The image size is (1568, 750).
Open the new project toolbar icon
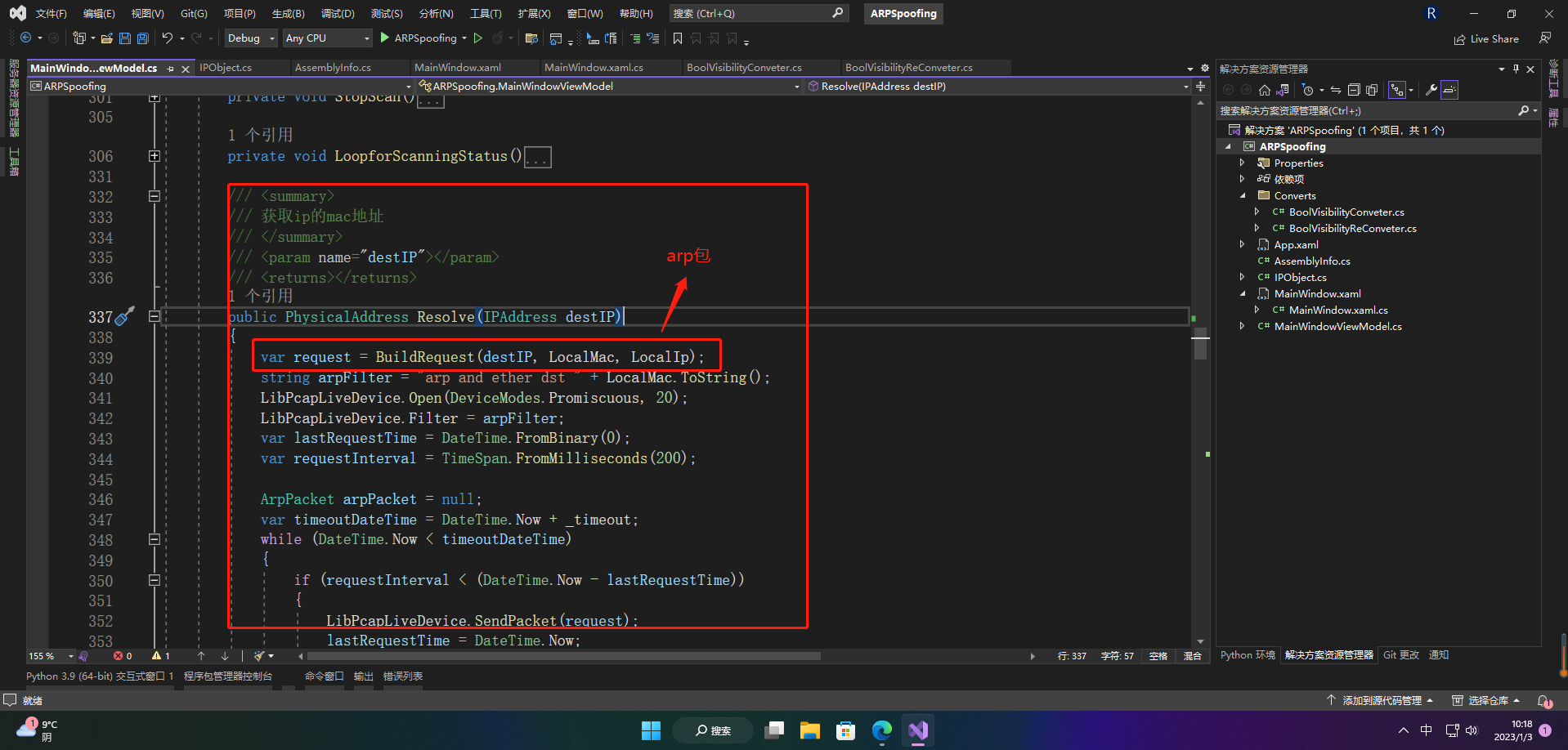(78, 38)
